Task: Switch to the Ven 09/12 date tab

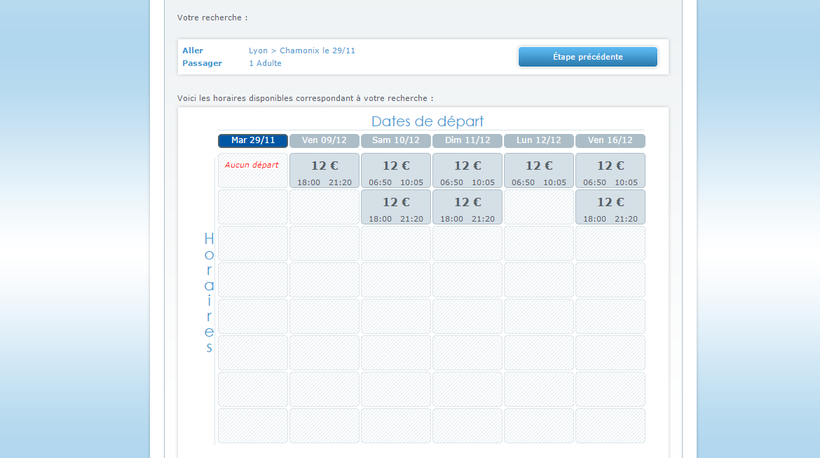Action: [x=324, y=141]
